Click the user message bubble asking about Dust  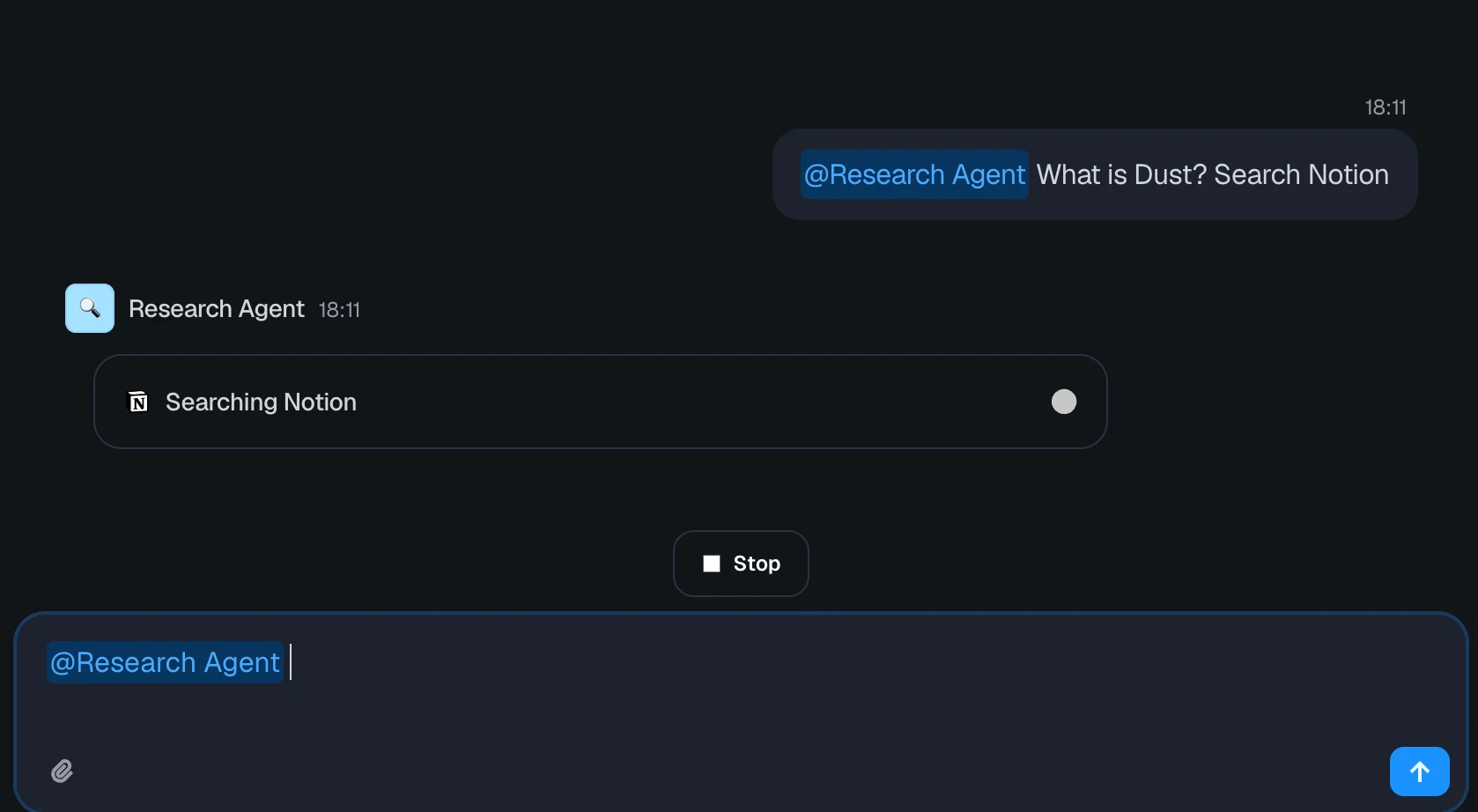[1211, 174]
